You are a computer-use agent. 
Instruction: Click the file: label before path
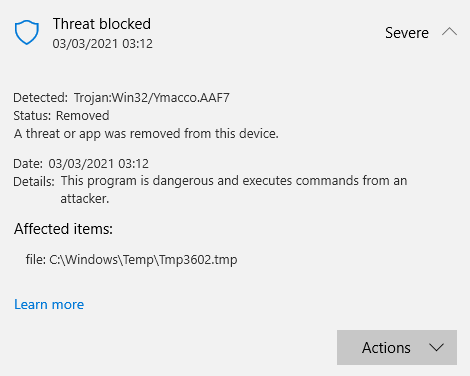[x=36, y=259]
